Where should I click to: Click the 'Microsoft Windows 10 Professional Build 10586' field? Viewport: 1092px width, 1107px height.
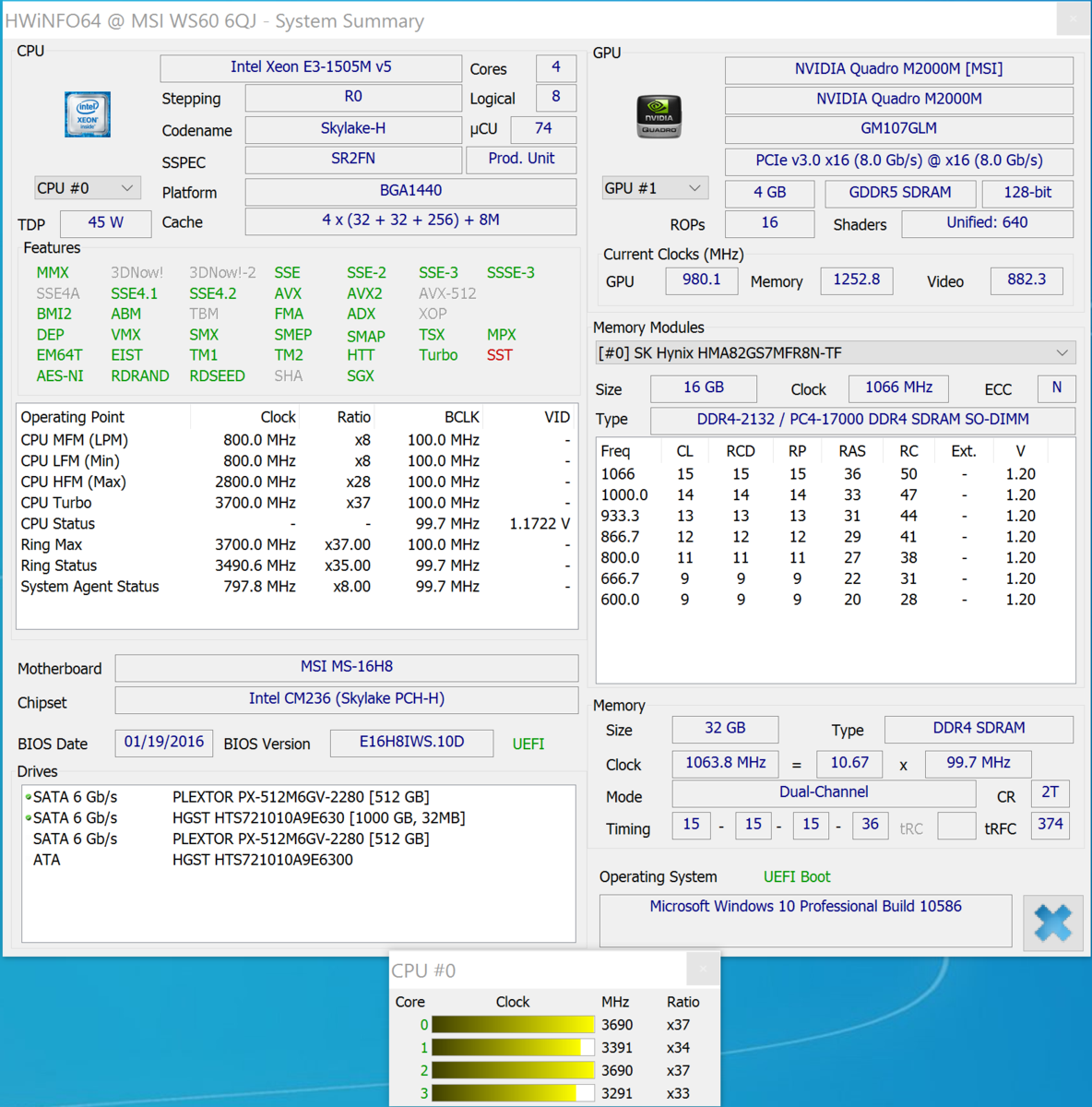click(805, 921)
